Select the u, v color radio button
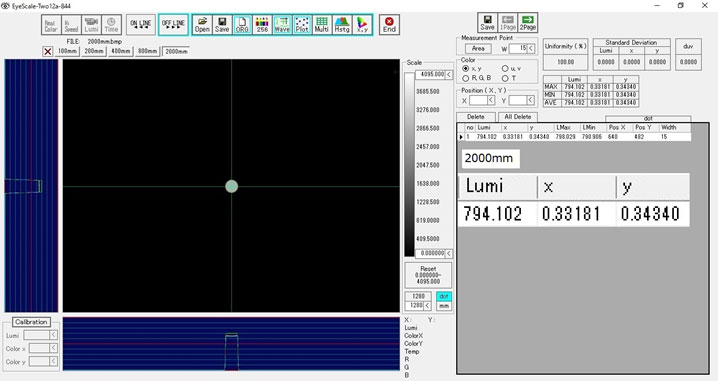Image resolution: width=718 pixels, height=381 pixels. point(505,68)
